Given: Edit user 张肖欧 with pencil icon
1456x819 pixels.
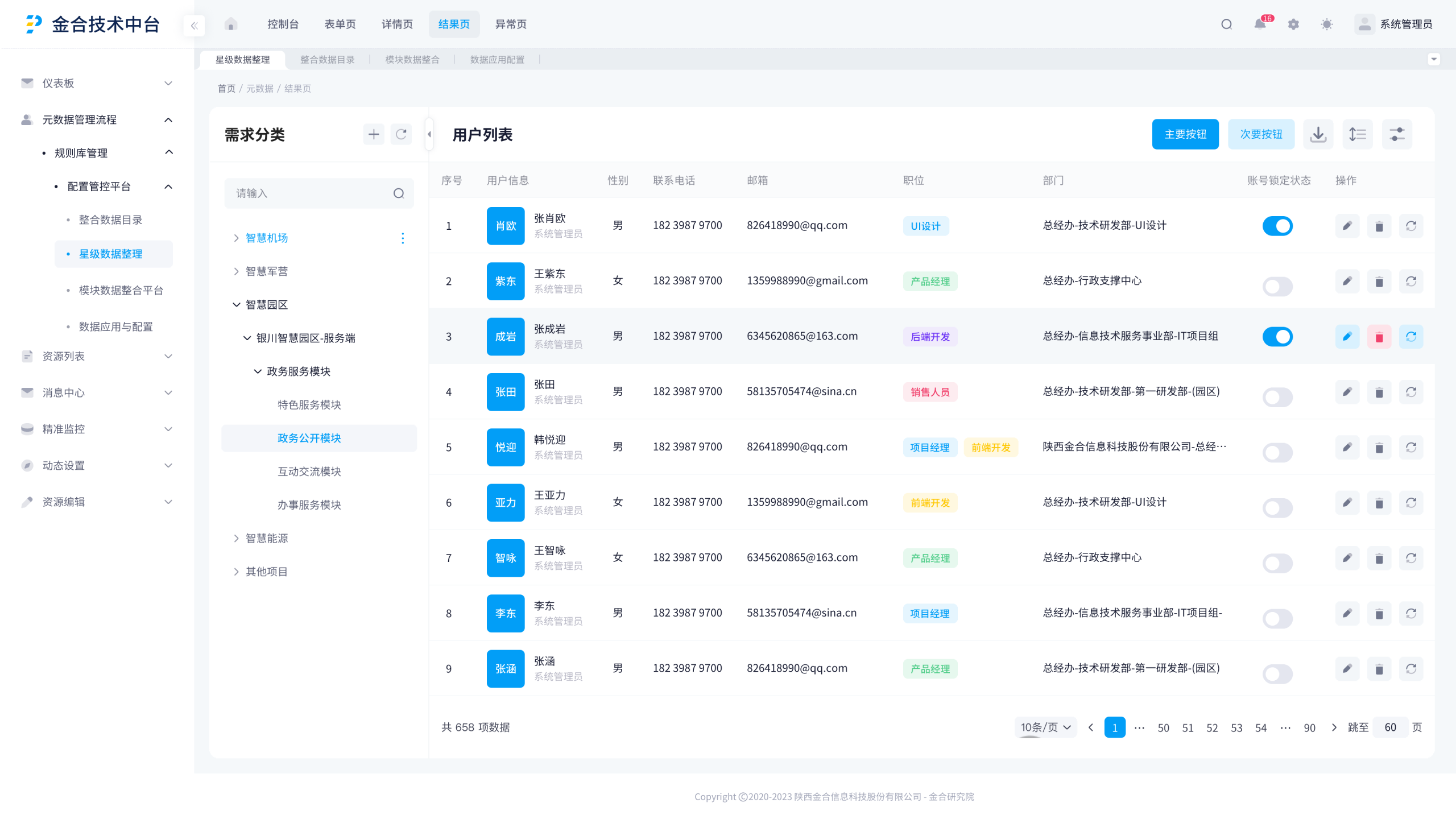Looking at the screenshot, I should coord(1347,226).
